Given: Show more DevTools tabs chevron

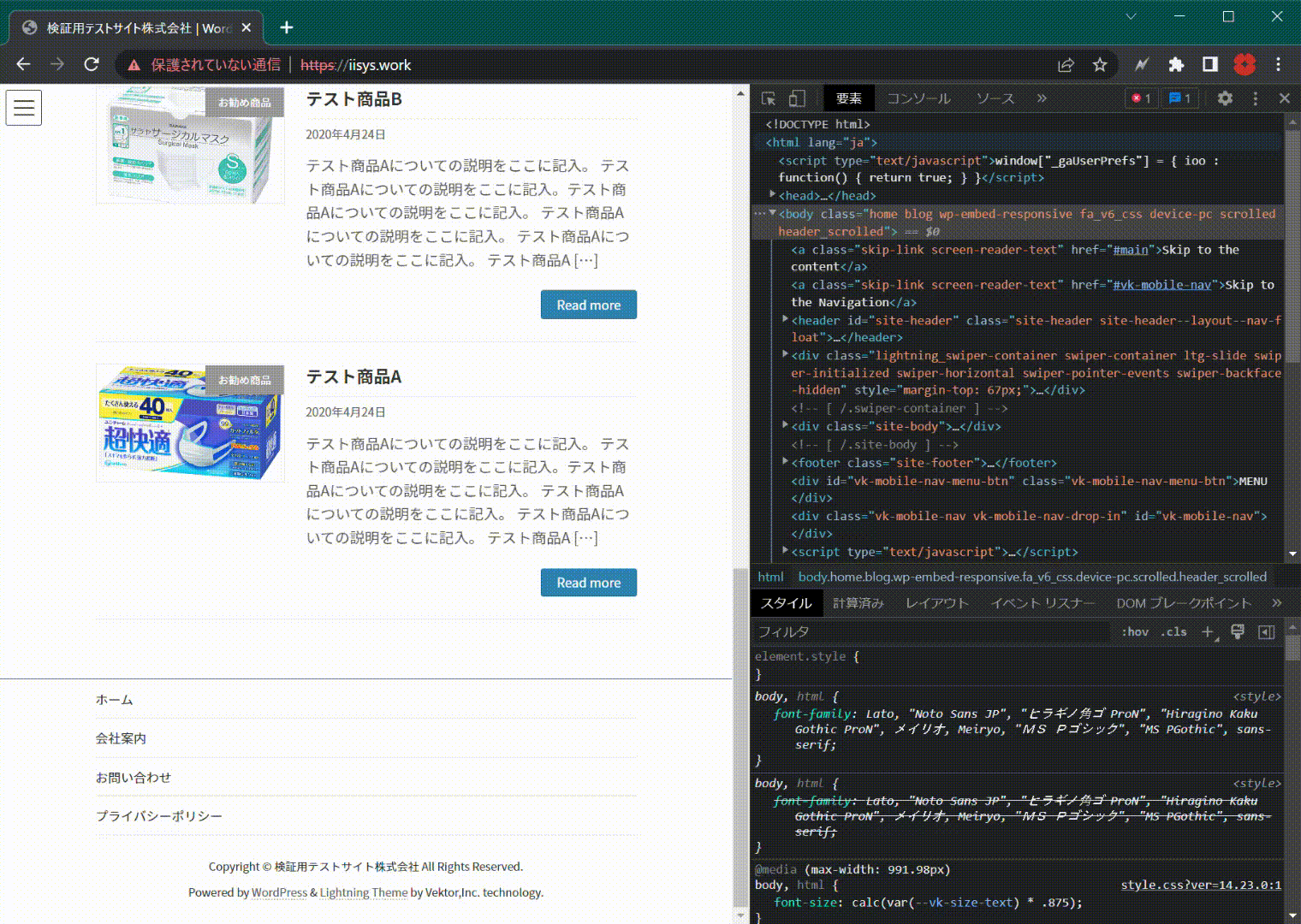Looking at the screenshot, I should tap(1042, 98).
